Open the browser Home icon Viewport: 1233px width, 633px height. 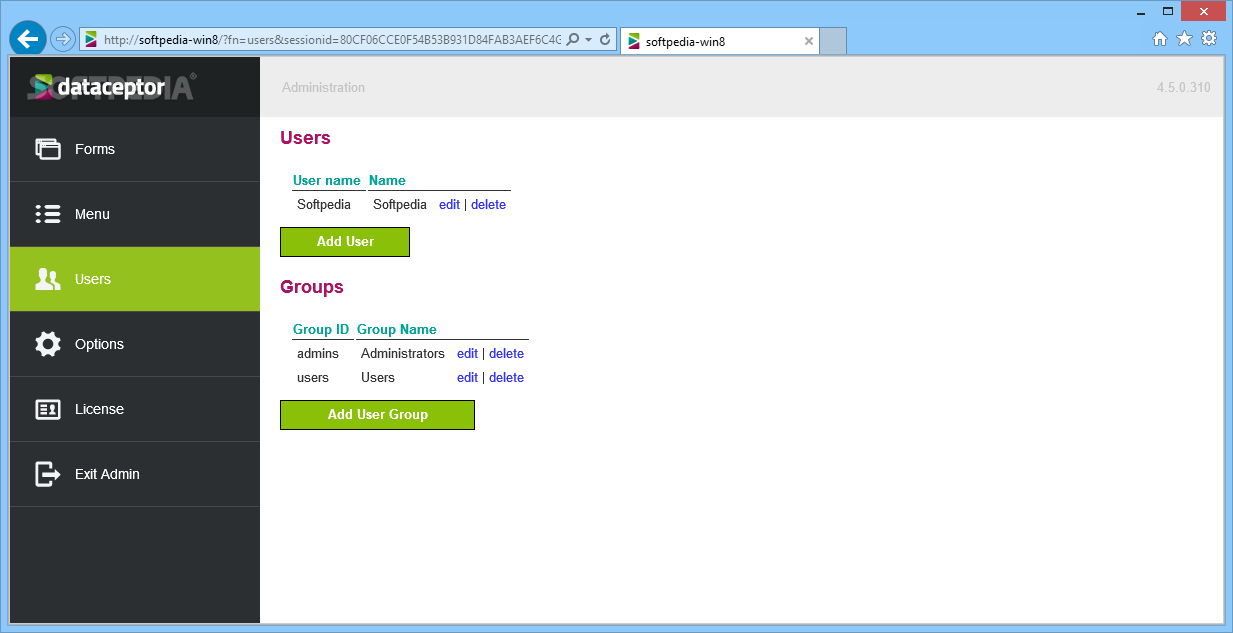[x=1160, y=39]
